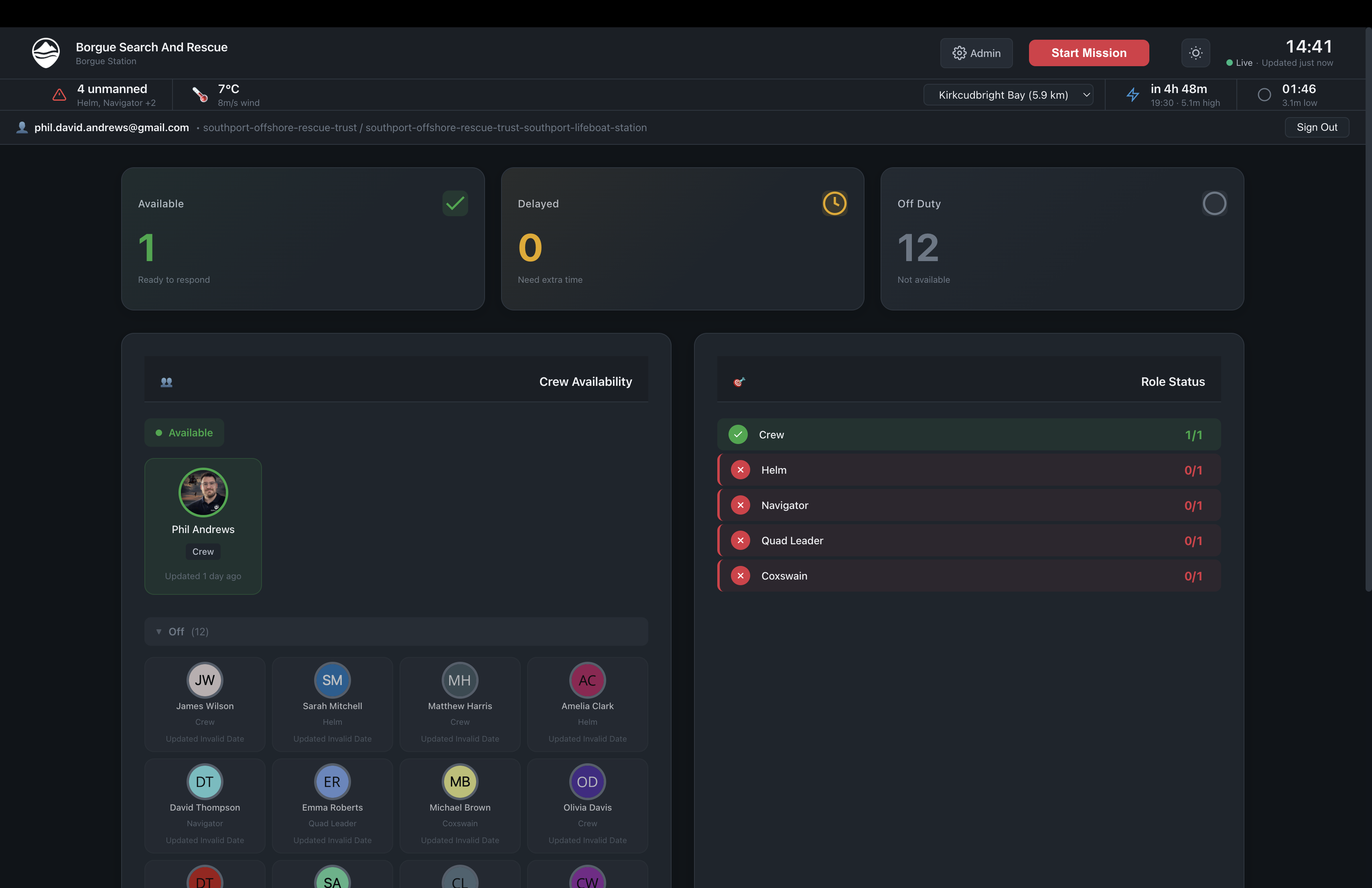Viewport: 1372px width, 888px height.
Task: Click the low tide circle icon
Action: click(1264, 95)
